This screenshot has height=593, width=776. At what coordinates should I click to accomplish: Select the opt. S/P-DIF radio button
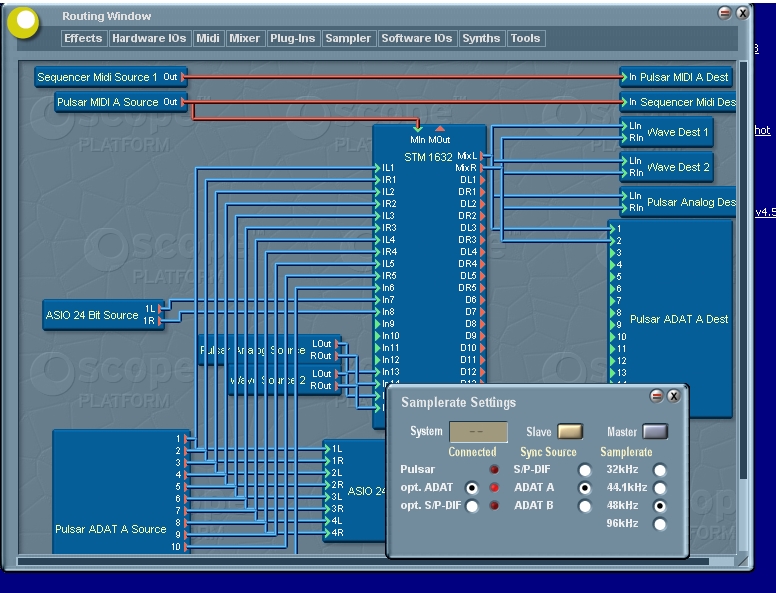[x=472, y=506]
